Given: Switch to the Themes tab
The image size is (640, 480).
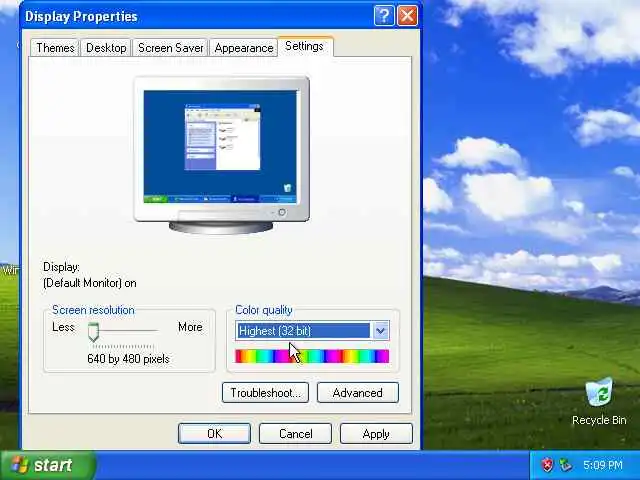Looking at the screenshot, I should click(x=55, y=48).
